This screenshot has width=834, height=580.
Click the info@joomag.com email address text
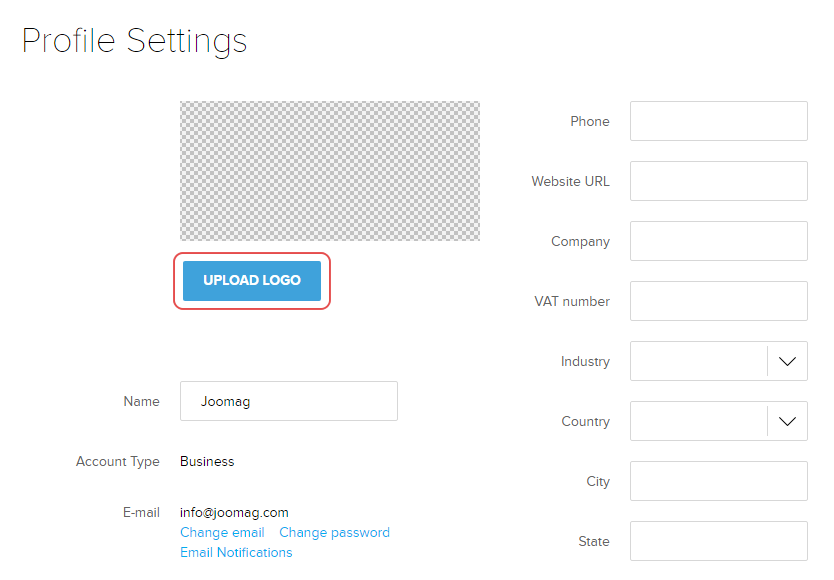234,513
